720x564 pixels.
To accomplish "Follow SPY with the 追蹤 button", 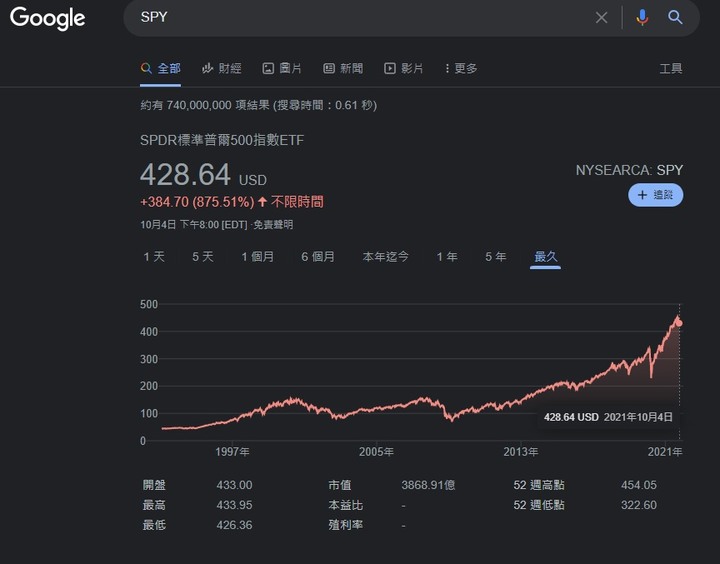I will [x=655, y=195].
